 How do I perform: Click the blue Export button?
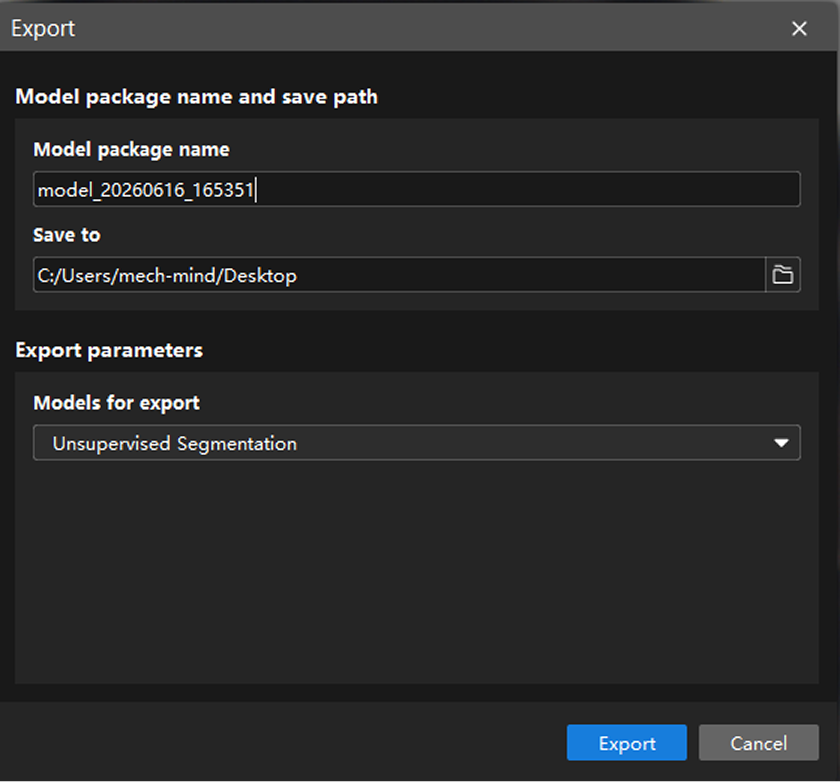pyautogui.click(x=627, y=743)
